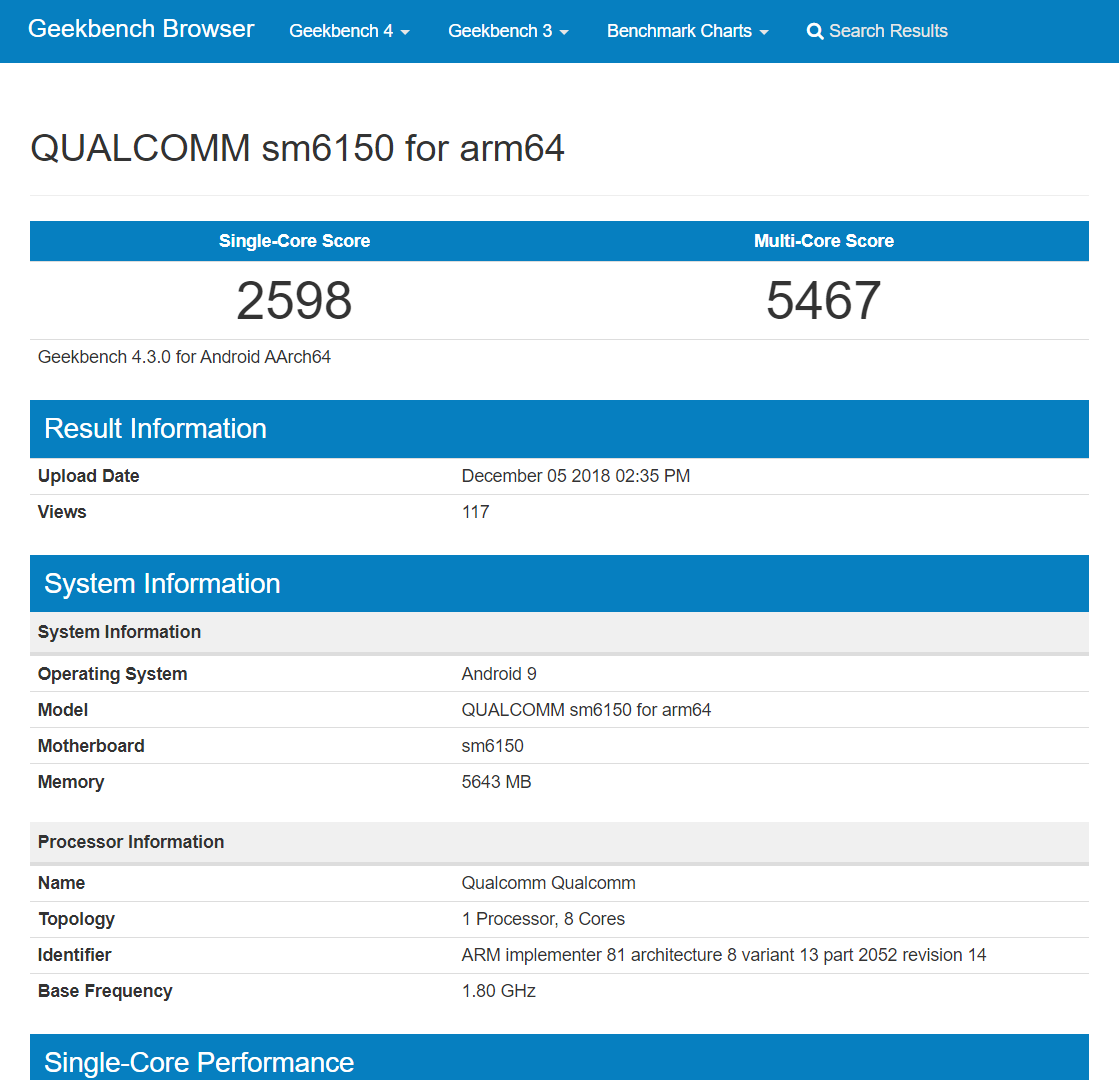
Task: Open the Benchmark Charts dropdown
Action: click(687, 31)
